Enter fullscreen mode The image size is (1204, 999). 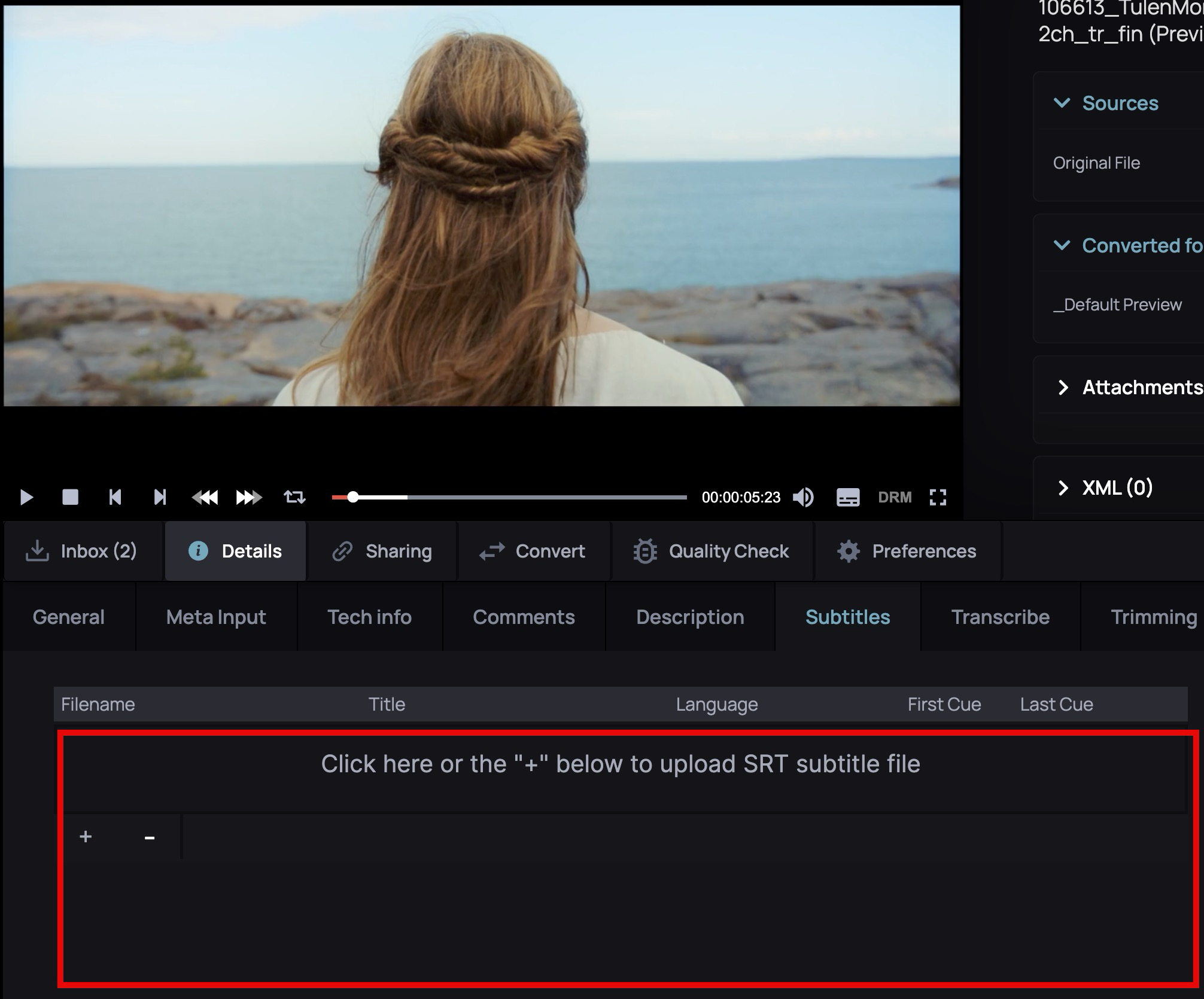point(938,497)
